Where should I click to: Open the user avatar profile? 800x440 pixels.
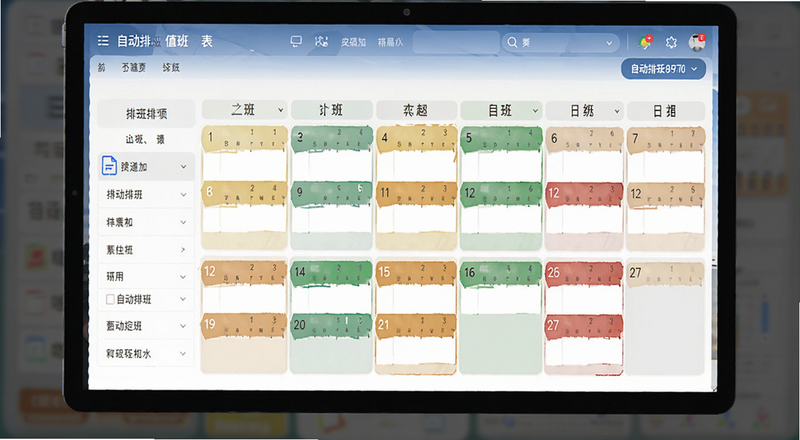point(696,42)
